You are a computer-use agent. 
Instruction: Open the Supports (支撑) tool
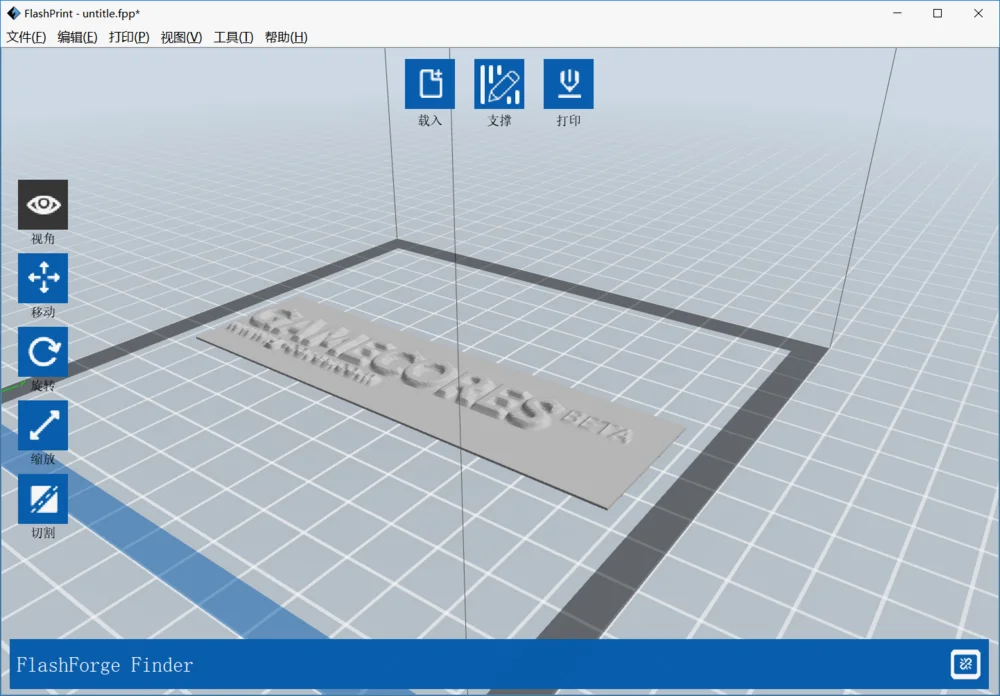[499, 84]
